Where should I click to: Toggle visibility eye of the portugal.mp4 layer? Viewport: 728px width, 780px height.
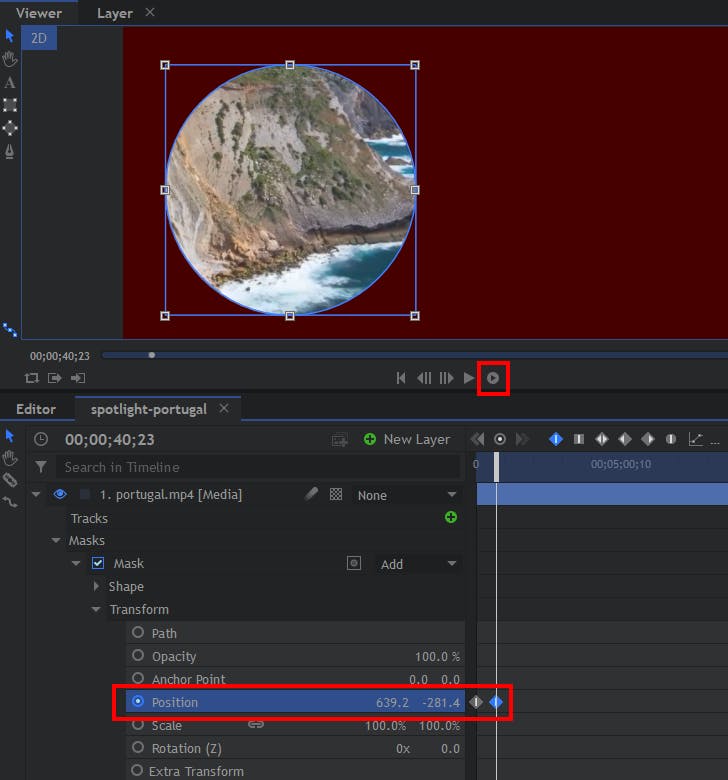pyautogui.click(x=60, y=494)
